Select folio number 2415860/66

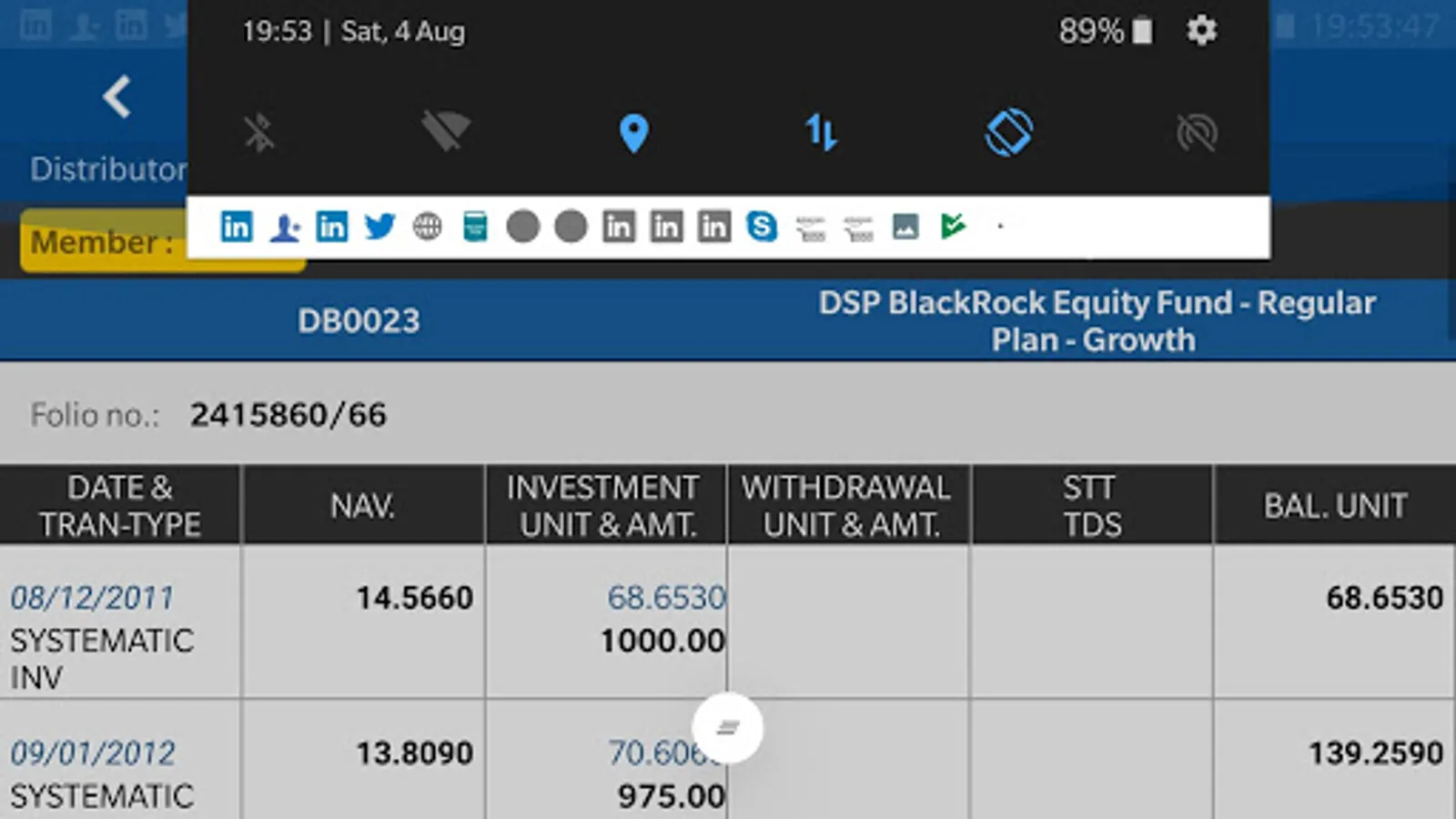coord(288,415)
